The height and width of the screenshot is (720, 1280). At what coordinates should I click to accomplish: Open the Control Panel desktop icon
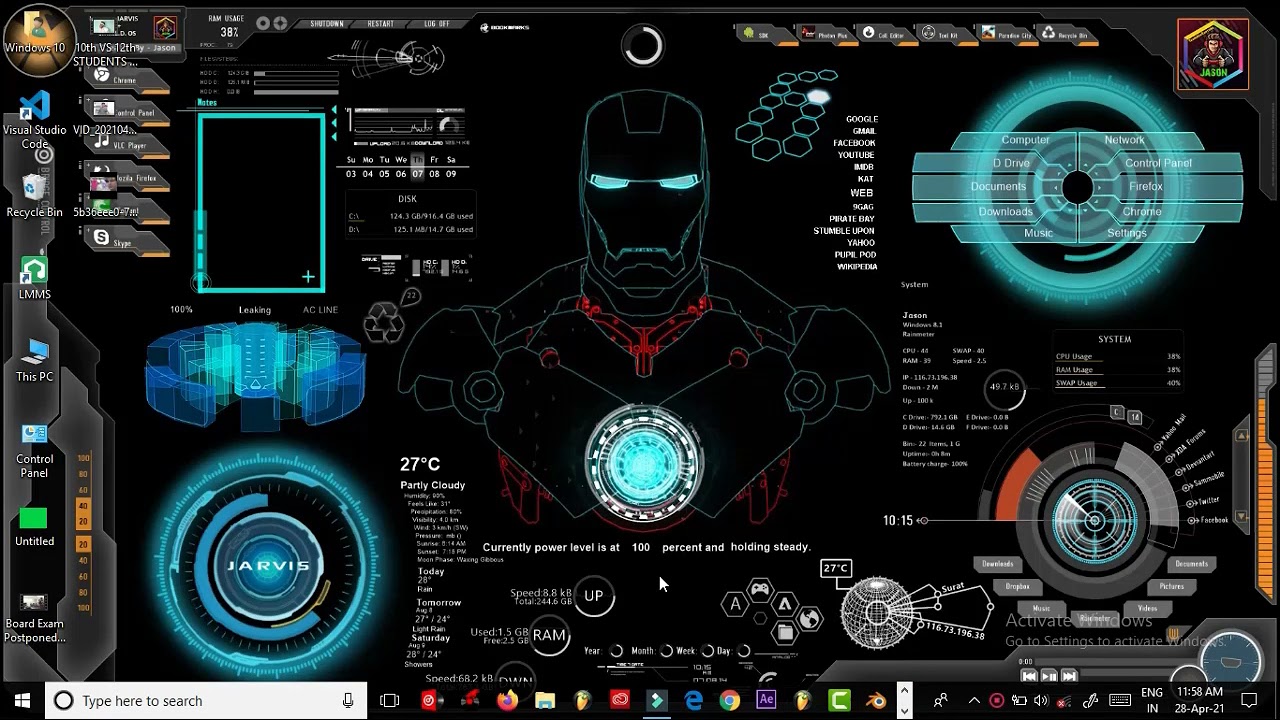coord(35,450)
